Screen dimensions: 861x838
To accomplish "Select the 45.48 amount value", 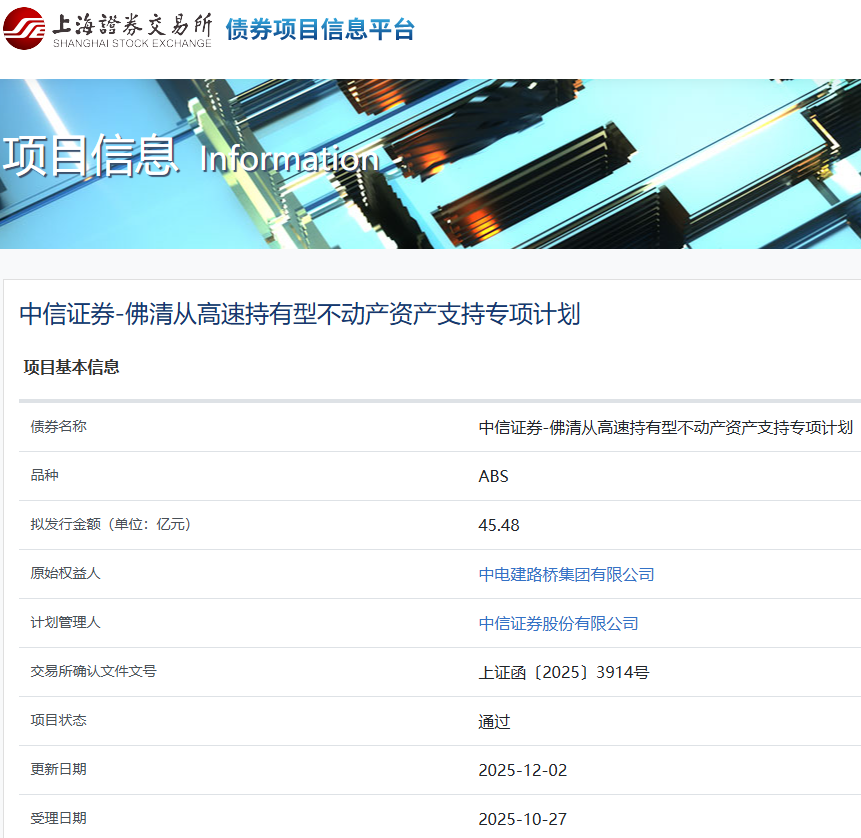I will 499,526.
